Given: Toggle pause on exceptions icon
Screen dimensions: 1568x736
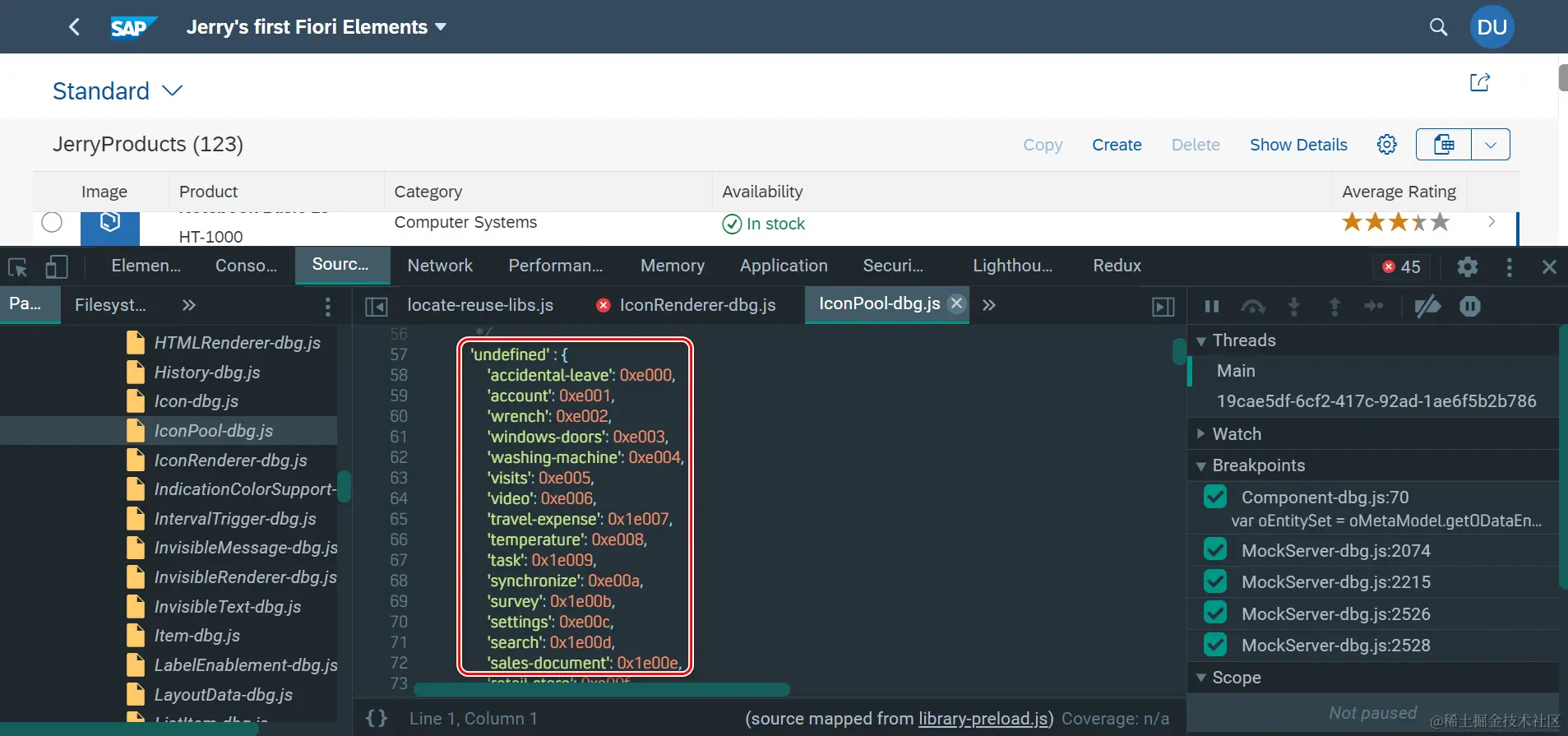Looking at the screenshot, I should pos(1470,306).
